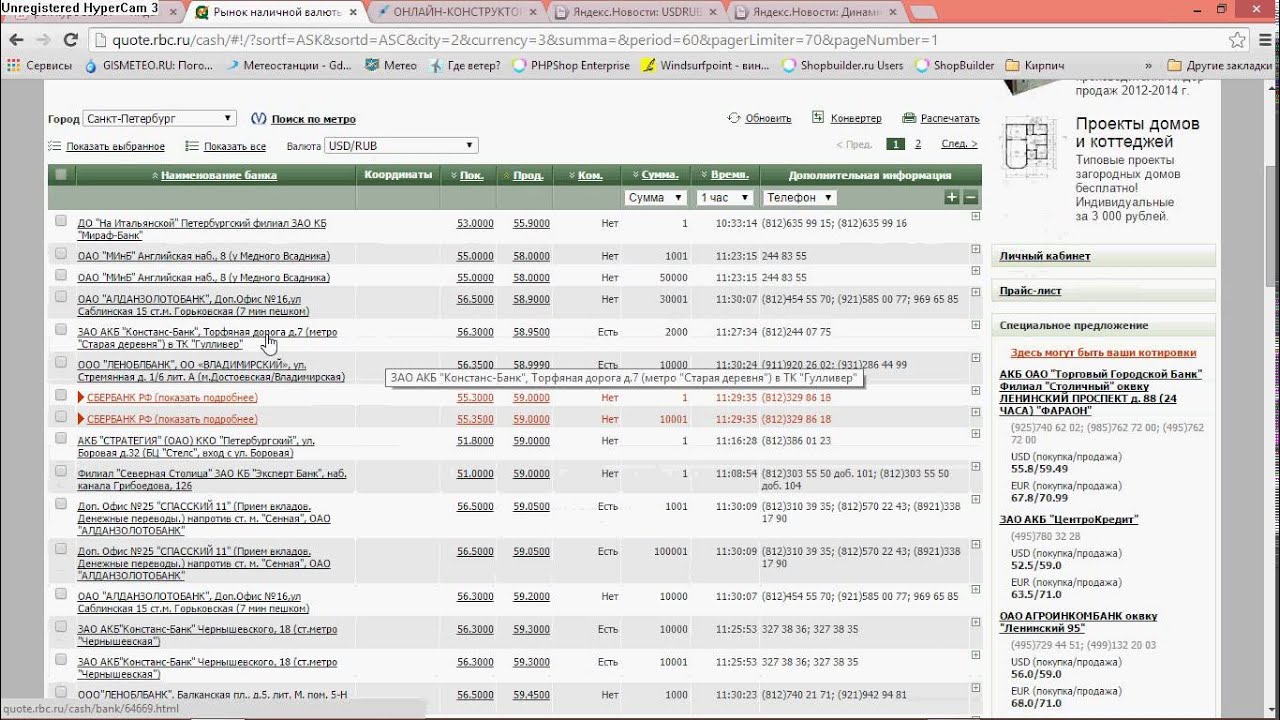Tick checkbox for АКБ СТРАТЕГИЯ row
Image resolution: width=1280 pixels, height=720 pixels.
(x=61, y=439)
